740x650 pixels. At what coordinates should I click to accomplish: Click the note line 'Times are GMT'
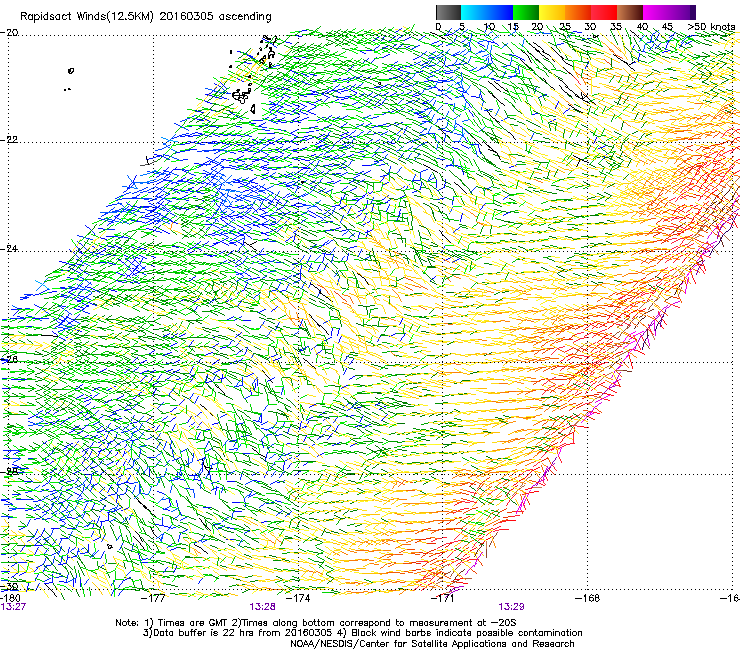(192, 623)
